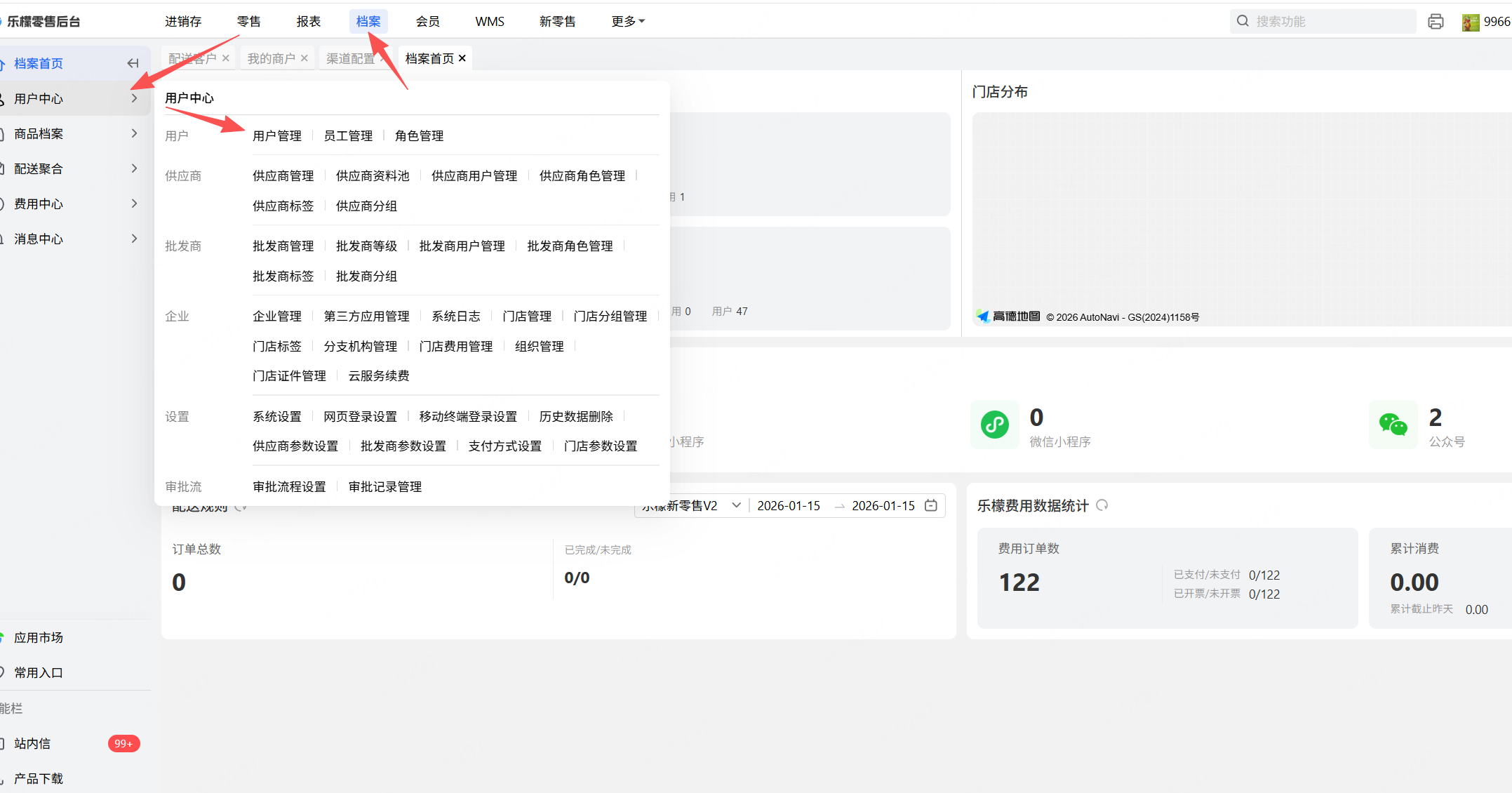Click the WeChat official account icon
1512x793 pixels.
(1393, 425)
